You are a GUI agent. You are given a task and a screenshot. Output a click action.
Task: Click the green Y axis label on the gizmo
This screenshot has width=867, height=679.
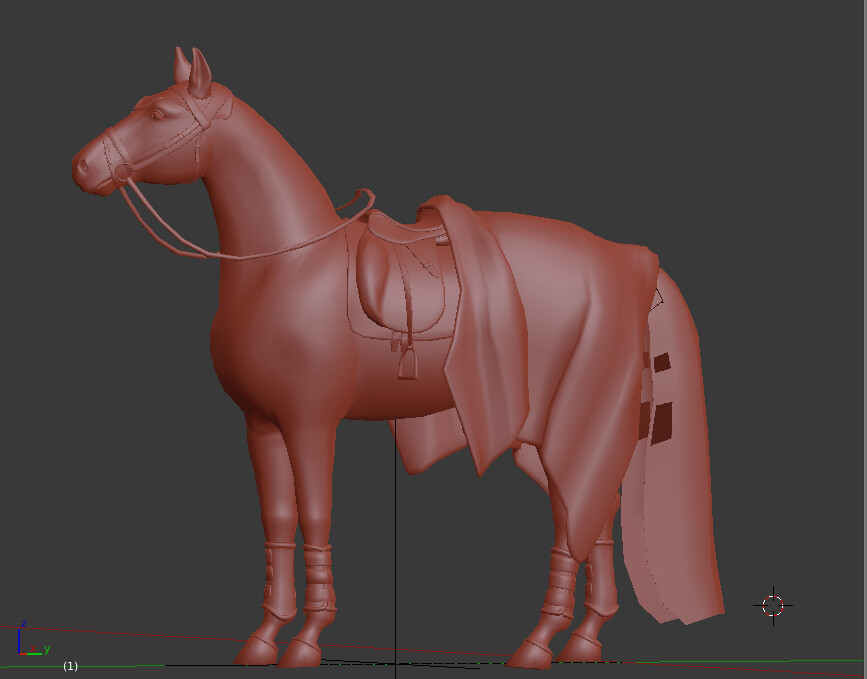[47, 648]
